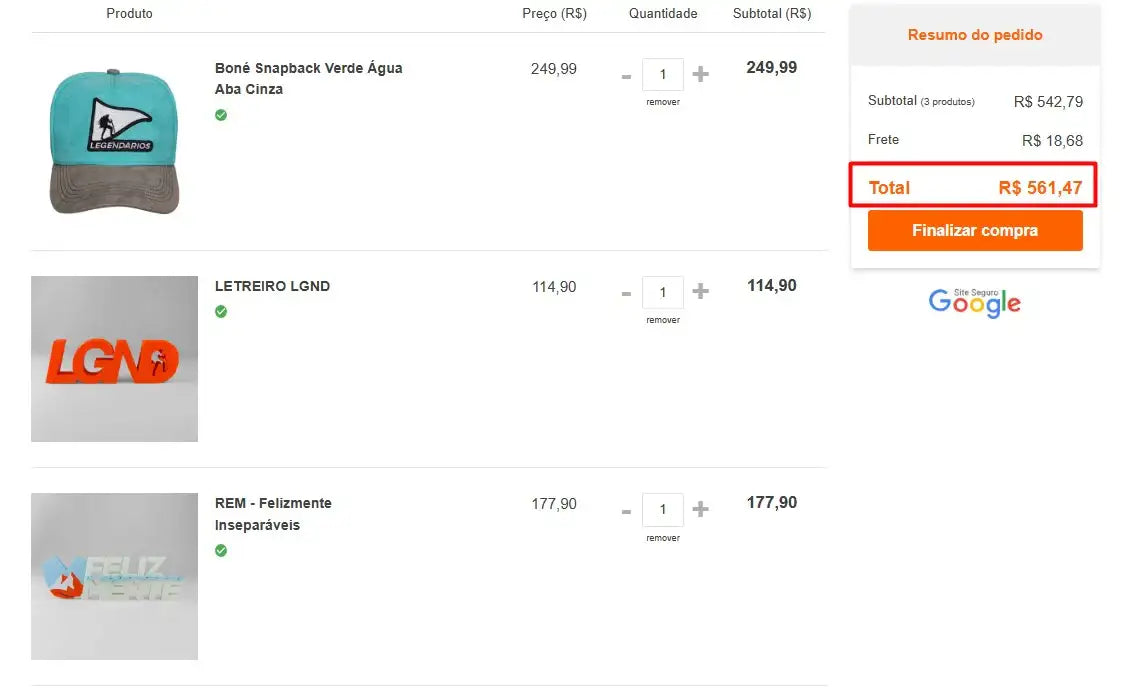
Task: Open product Boné Snapback Verde Água Aba Cinza
Action: 308,78
